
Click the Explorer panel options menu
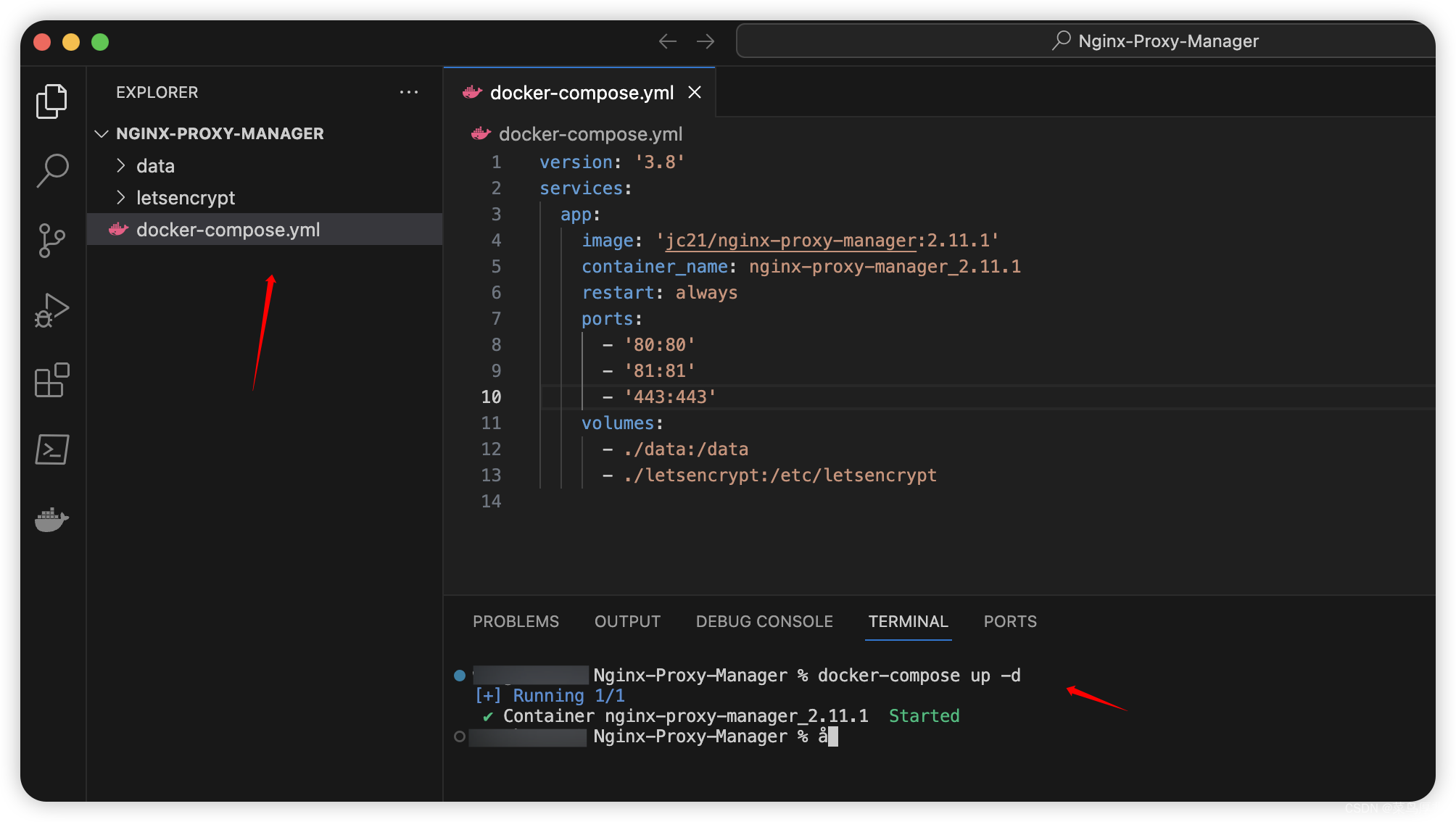tap(409, 92)
